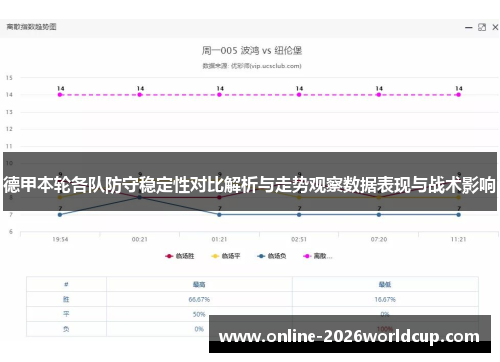This screenshot has height=362, width=500.
Task: Click the 最高 column header
Action: pyautogui.click(x=199, y=284)
